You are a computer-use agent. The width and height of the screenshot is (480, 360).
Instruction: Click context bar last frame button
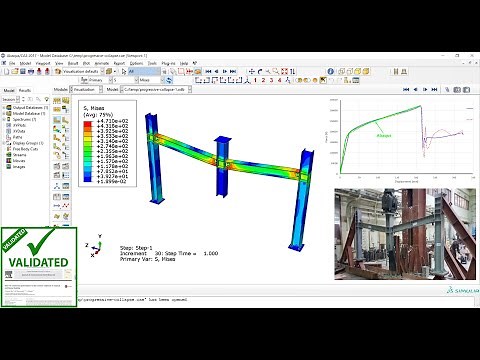[434, 90]
